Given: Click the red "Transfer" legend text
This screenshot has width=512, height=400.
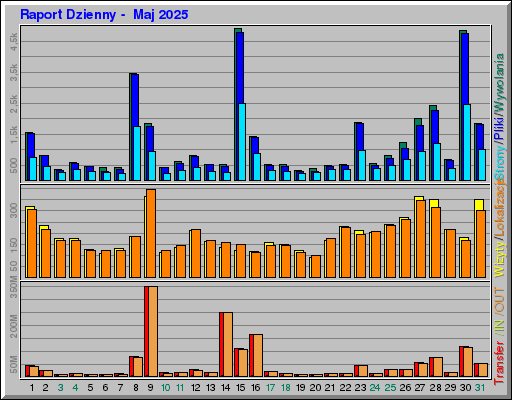Looking at the screenshot, I should 499,362.
